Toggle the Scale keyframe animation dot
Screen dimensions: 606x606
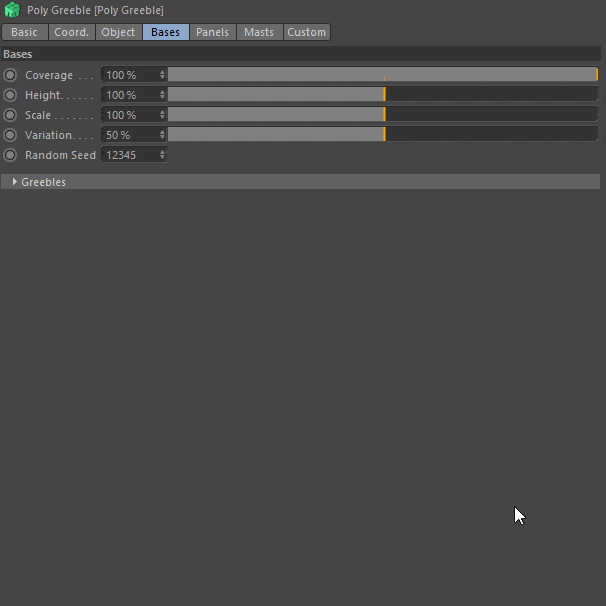[10, 115]
